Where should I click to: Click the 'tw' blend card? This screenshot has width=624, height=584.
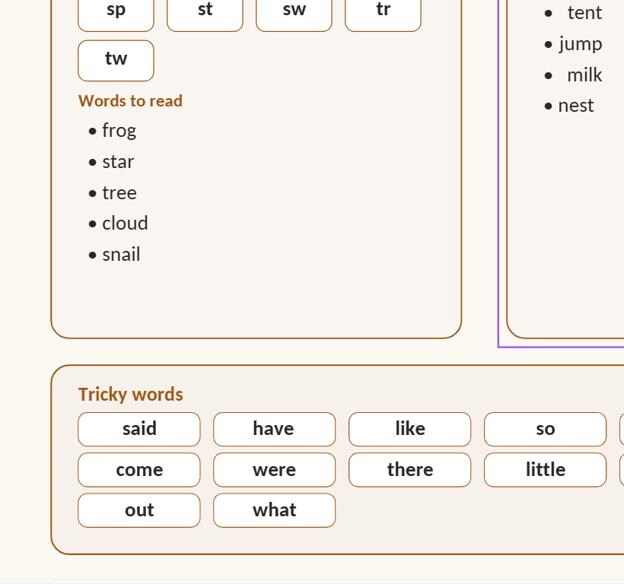coord(116,61)
